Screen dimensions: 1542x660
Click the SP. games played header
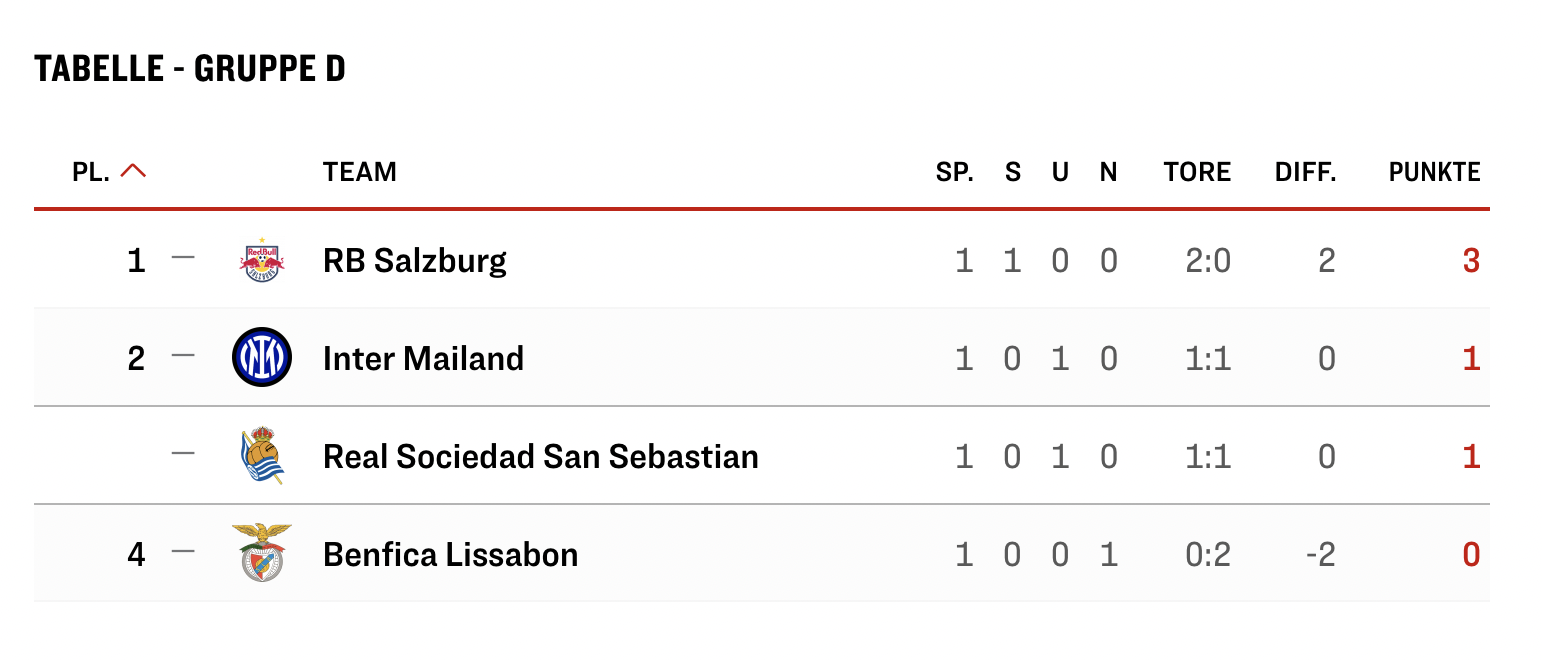pos(955,172)
